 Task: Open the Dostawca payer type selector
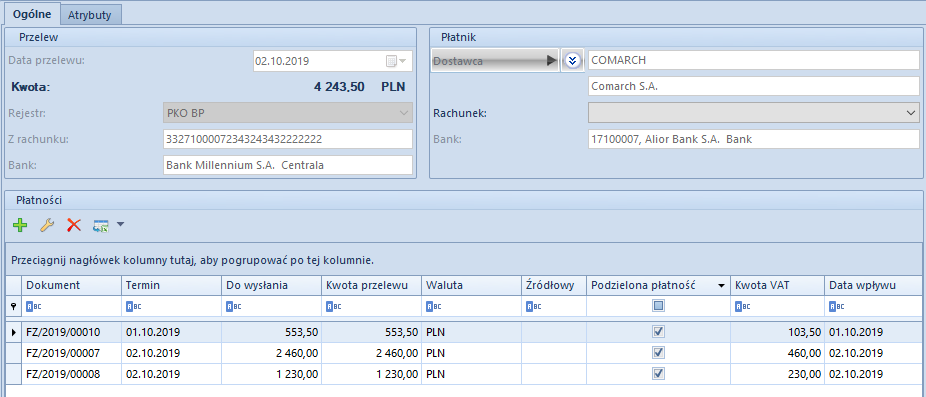coord(495,60)
